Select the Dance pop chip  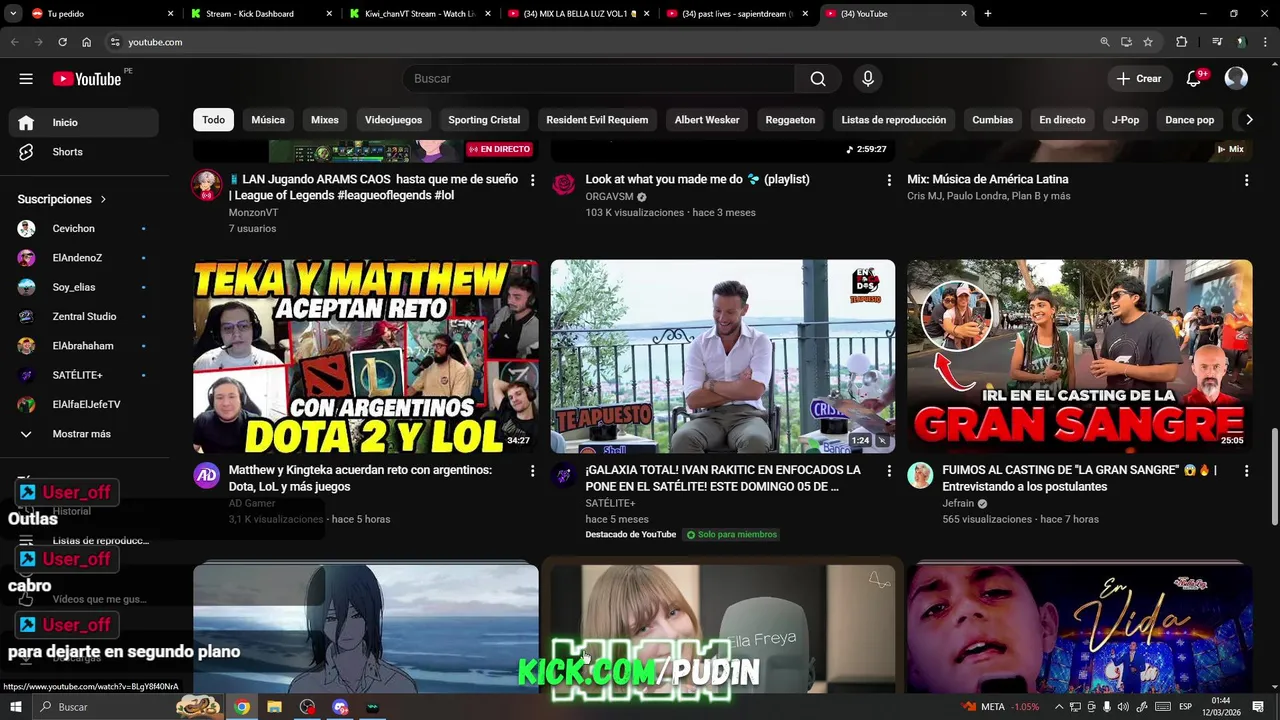point(1190,120)
